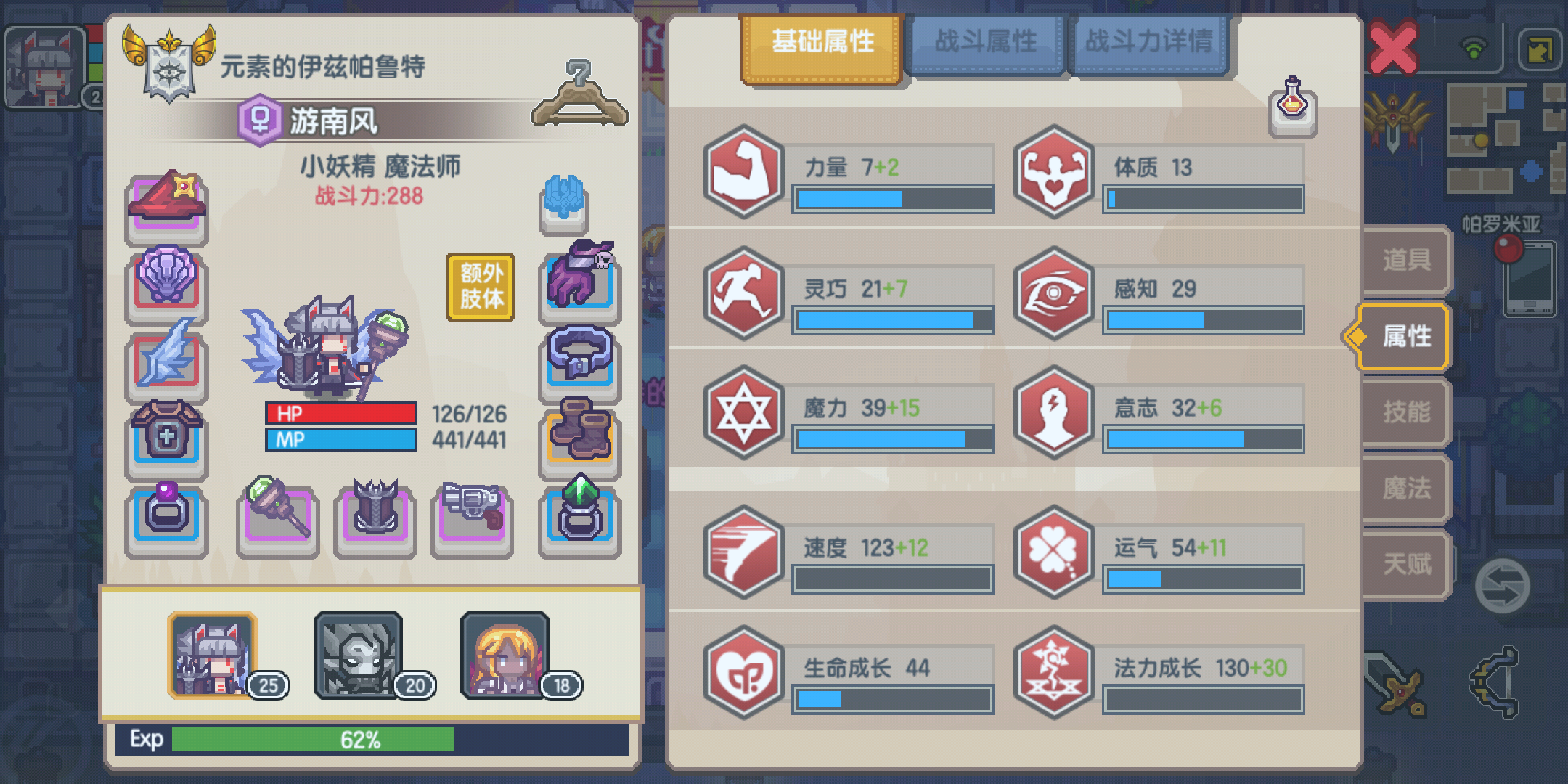Screen dimensions: 1568x784
Task: Close the character panel with red X
Action: click(1392, 49)
